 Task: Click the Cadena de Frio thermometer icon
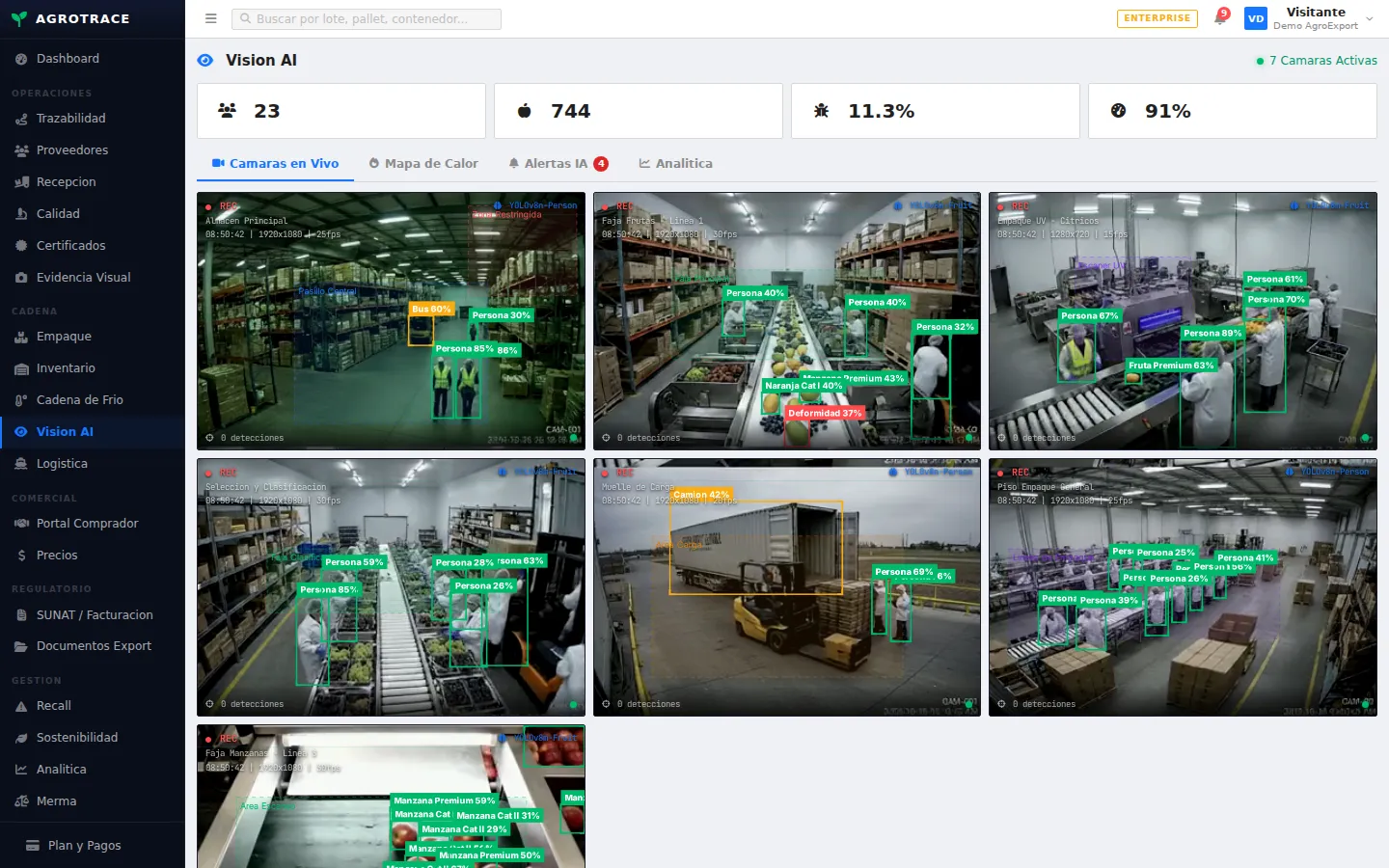click(x=21, y=400)
